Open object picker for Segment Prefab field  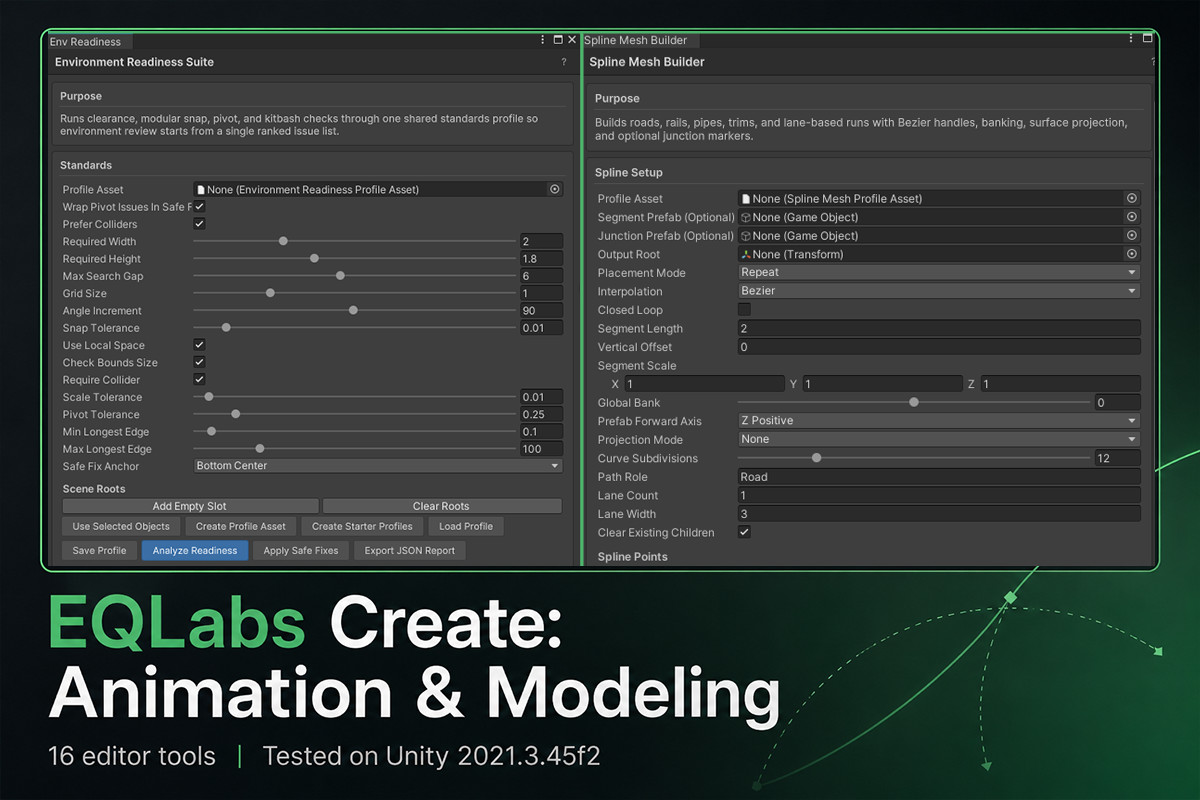click(x=1132, y=217)
